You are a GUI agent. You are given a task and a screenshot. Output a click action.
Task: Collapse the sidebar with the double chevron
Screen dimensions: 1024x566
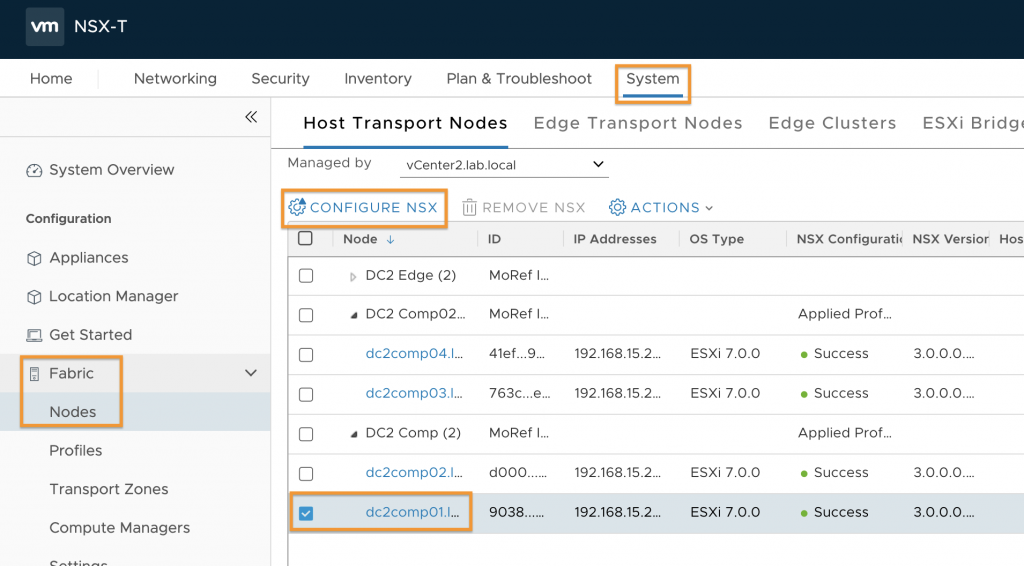point(251,117)
